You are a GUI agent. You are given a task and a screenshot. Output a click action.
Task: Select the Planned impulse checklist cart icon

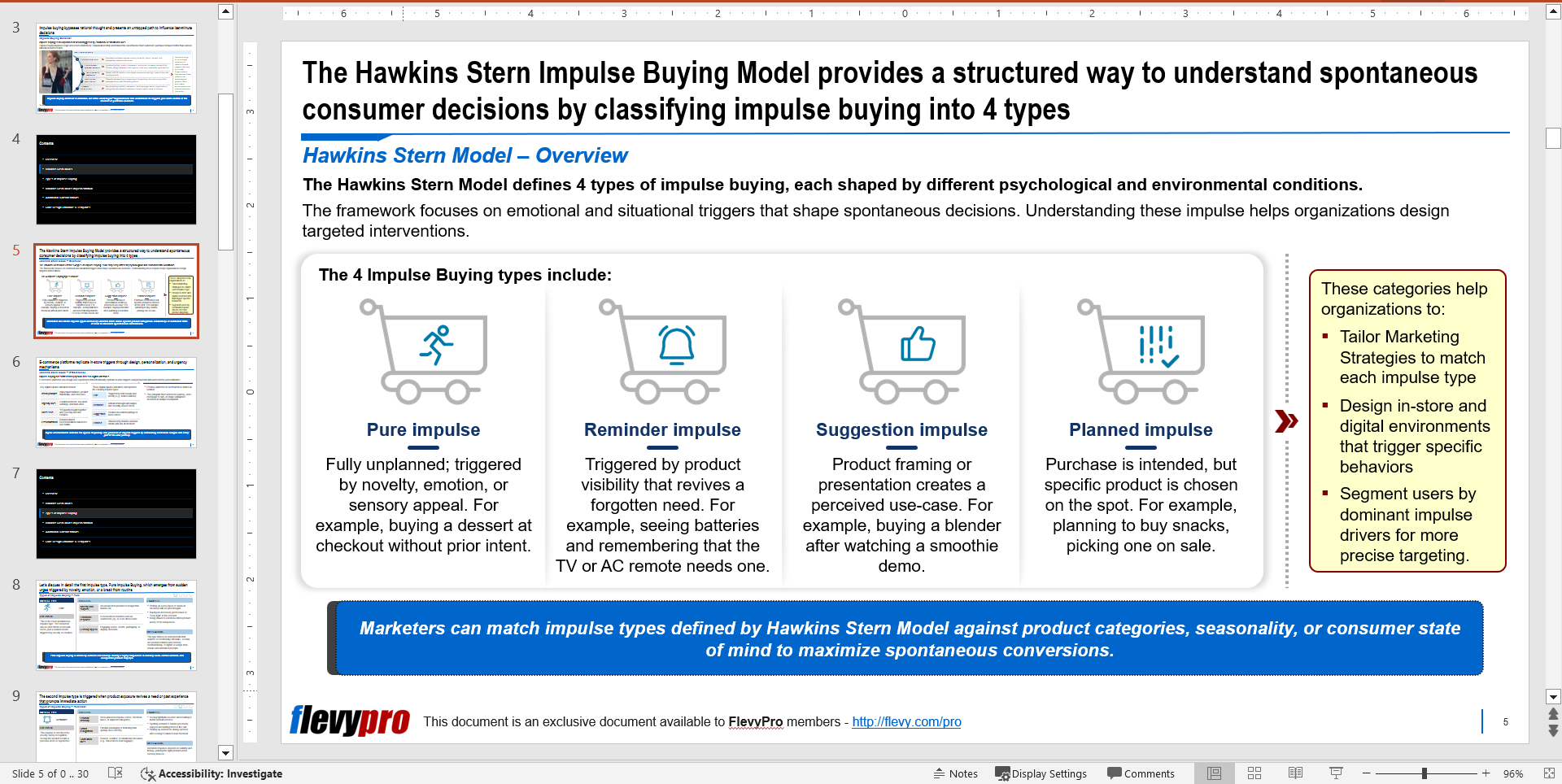pyautogui.click(x=1141, y=351)
